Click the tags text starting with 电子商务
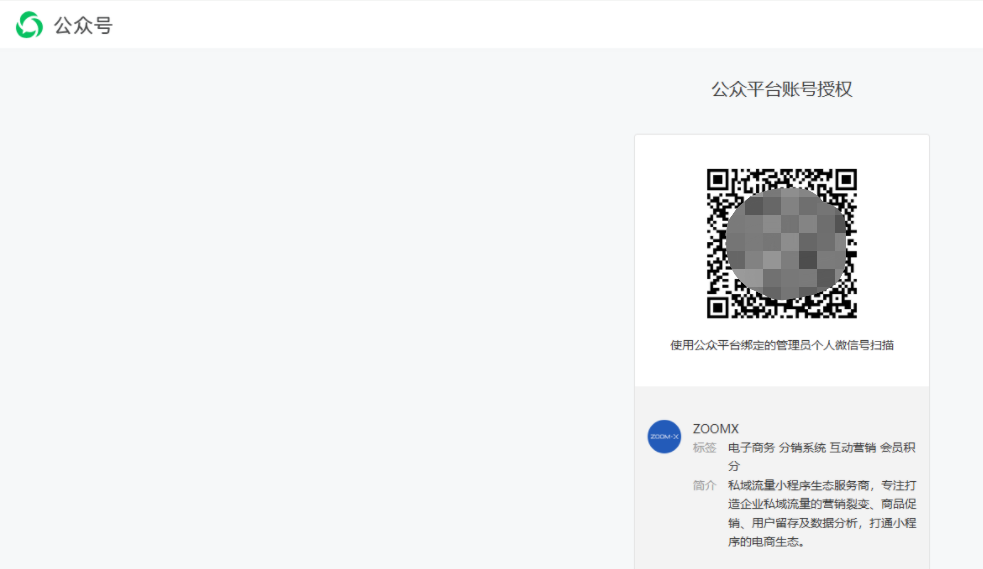The image size is (983, 569). [x=822, y=457]
